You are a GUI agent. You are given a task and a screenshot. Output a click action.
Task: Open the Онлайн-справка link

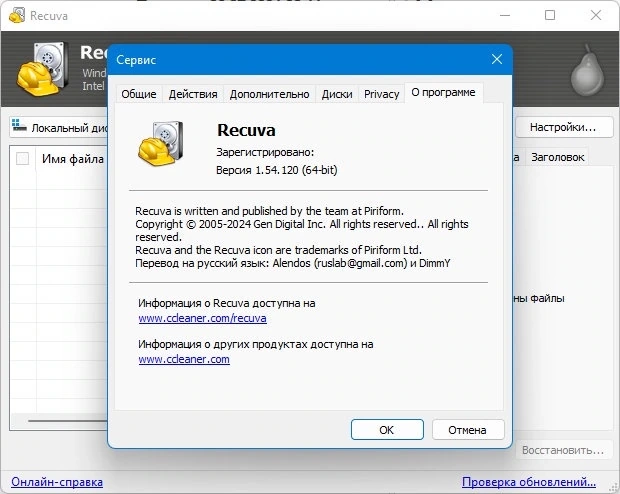pos(57,482)
